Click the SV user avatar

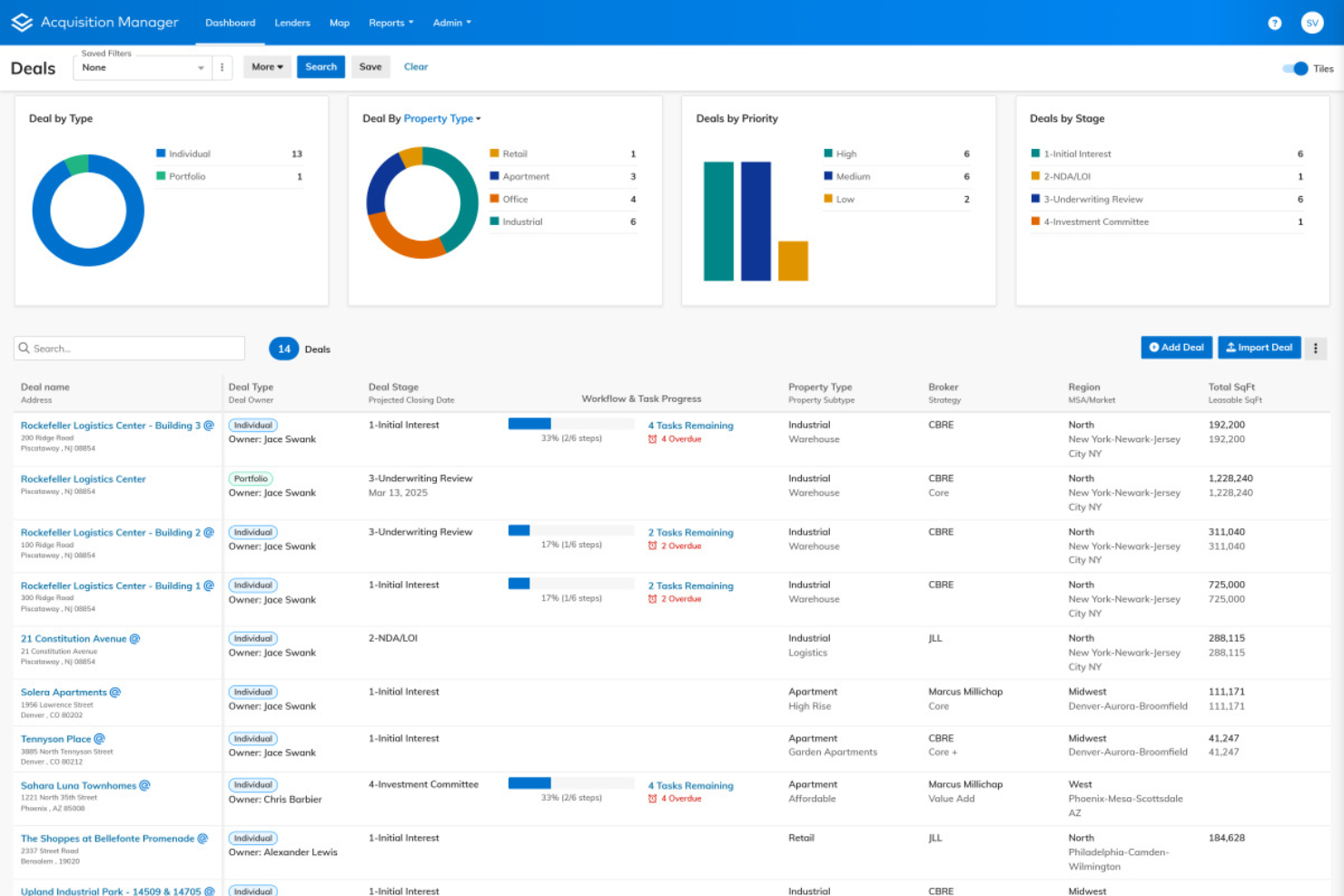1312,23
